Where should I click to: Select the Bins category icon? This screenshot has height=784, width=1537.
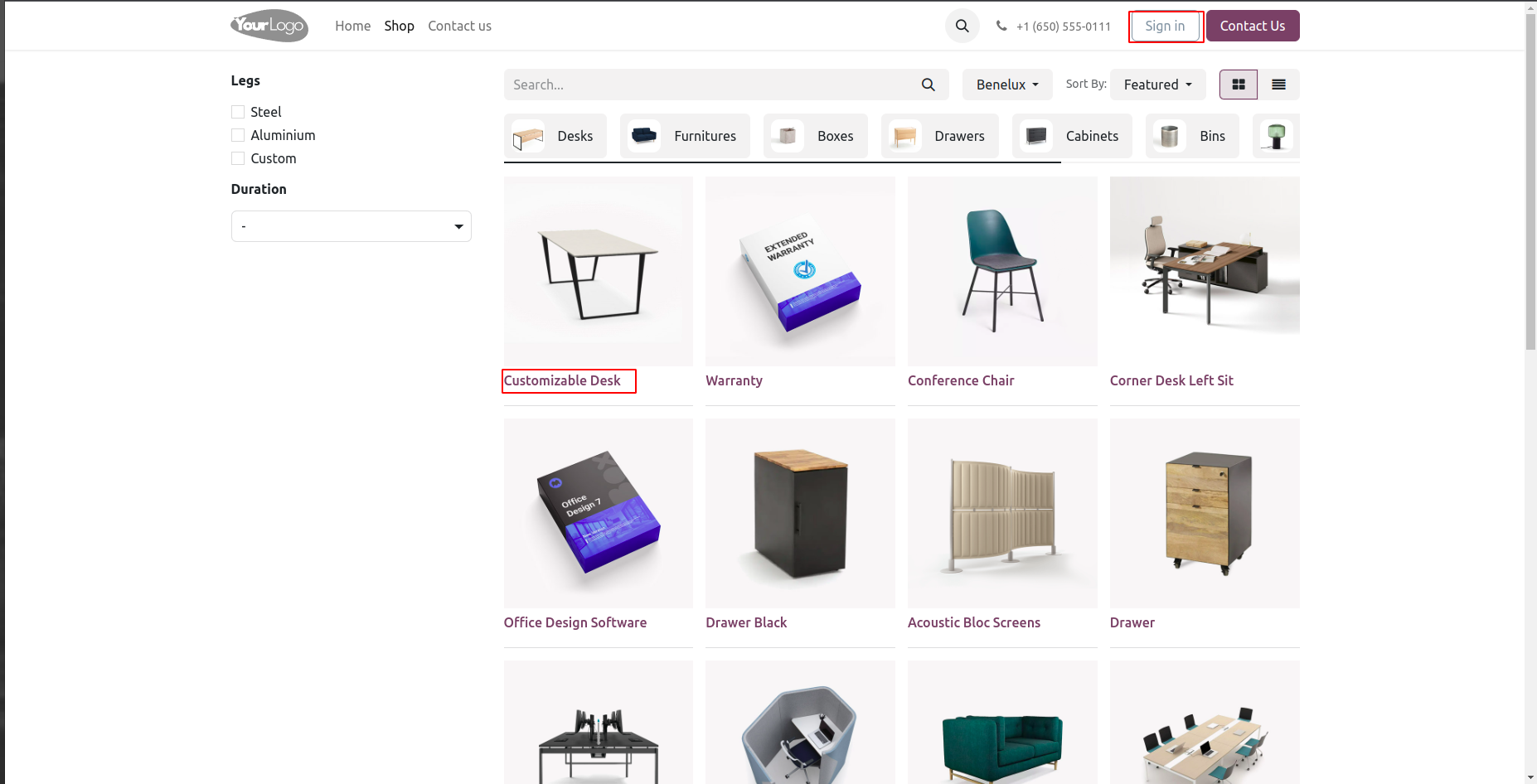tap(1169, 136)
